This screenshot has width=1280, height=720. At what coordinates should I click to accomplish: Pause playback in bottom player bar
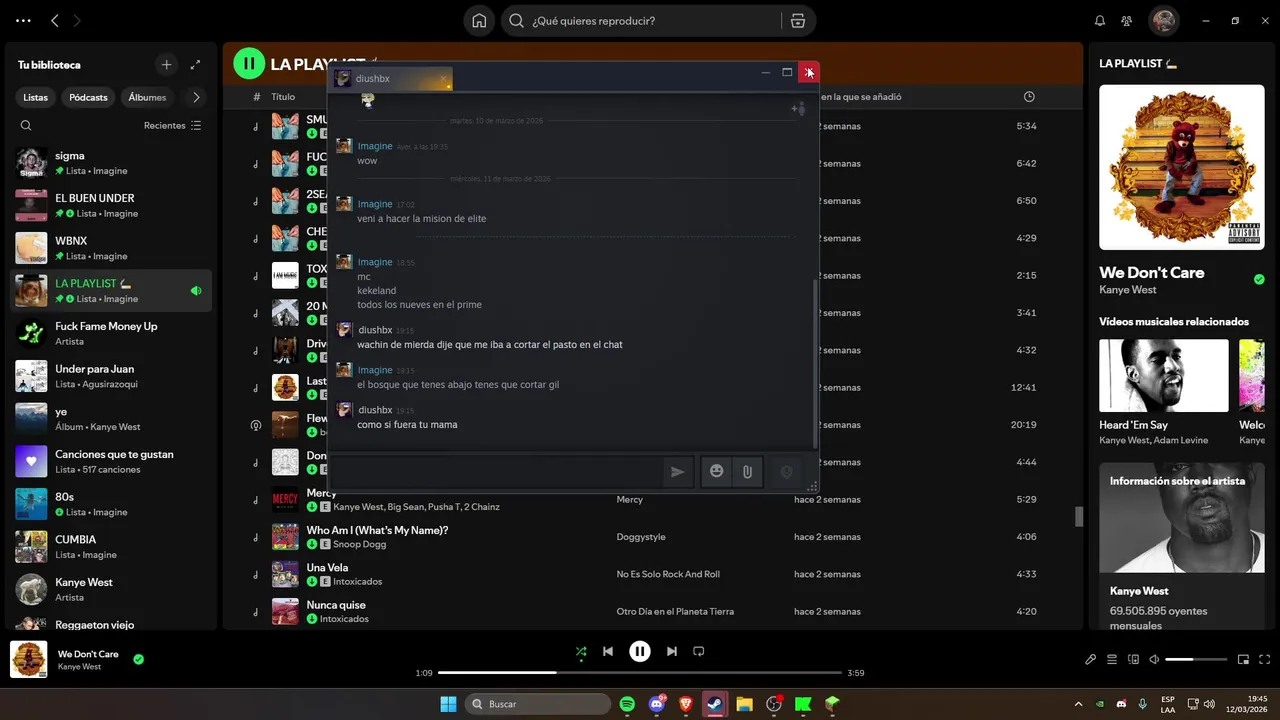(x=640, y=651)
